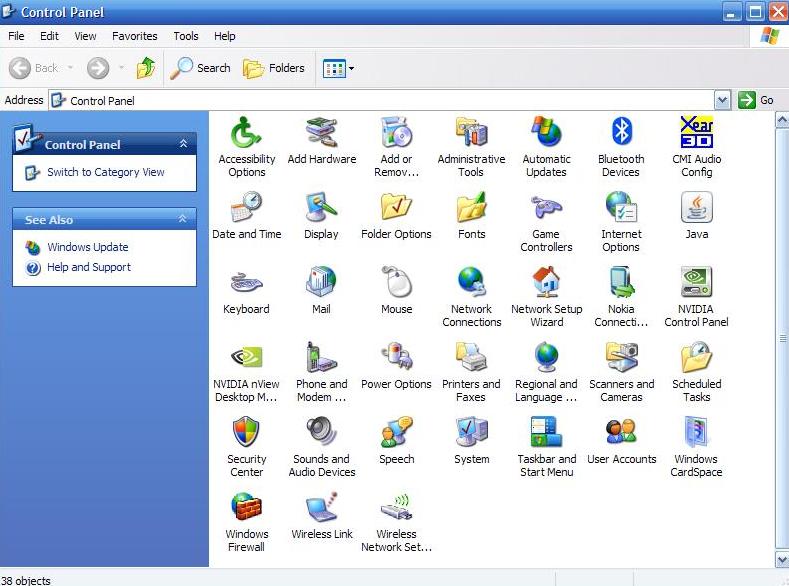
Task: Switch to Category View link
Action: (x=106, y=172)
